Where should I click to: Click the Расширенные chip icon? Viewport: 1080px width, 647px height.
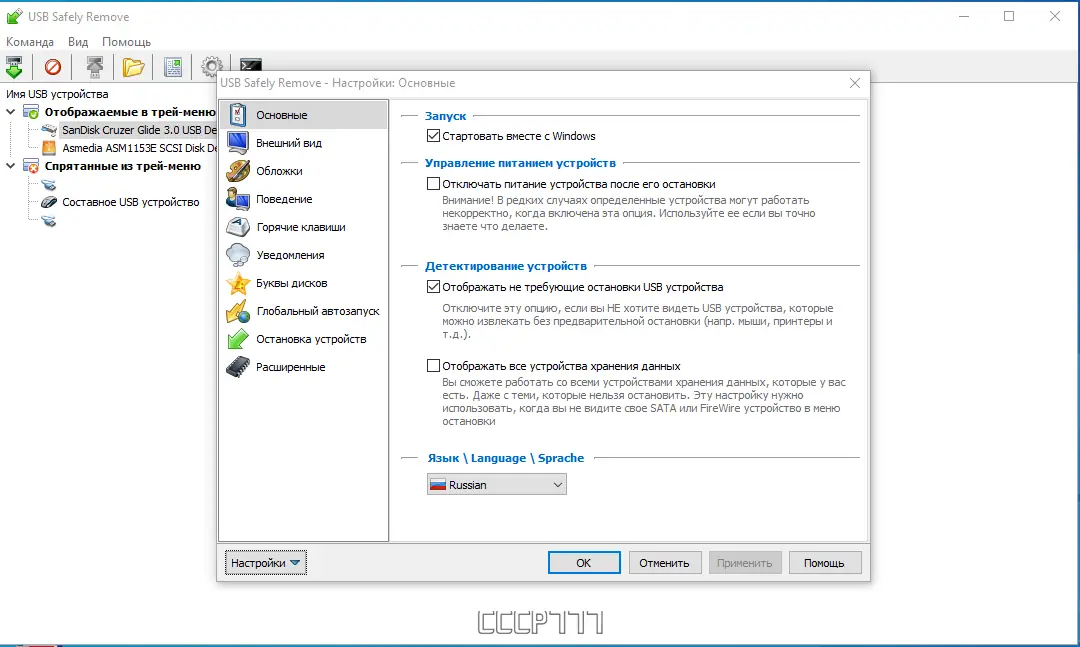click(x=238, y=367)
